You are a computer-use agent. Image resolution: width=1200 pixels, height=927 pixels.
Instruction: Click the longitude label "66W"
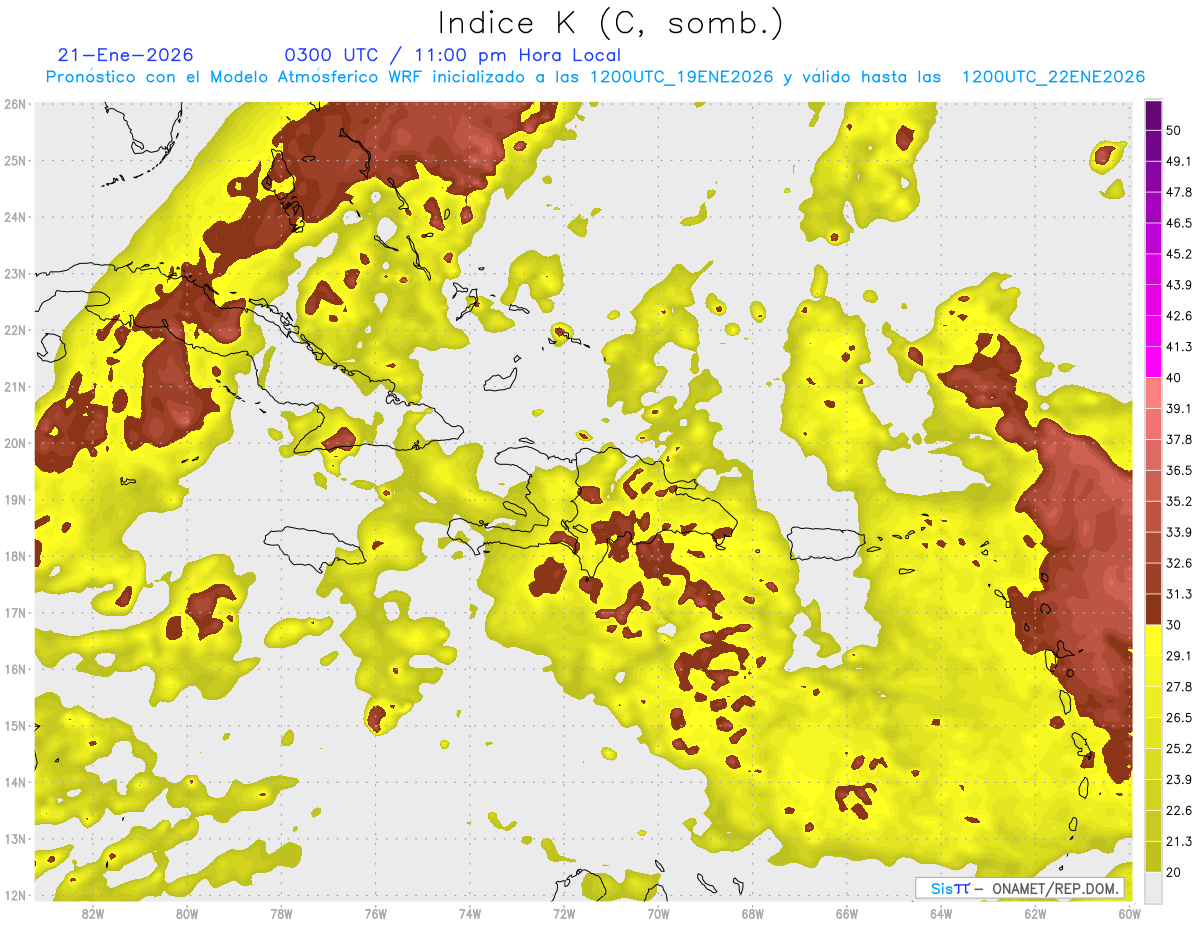pos(847,913)
